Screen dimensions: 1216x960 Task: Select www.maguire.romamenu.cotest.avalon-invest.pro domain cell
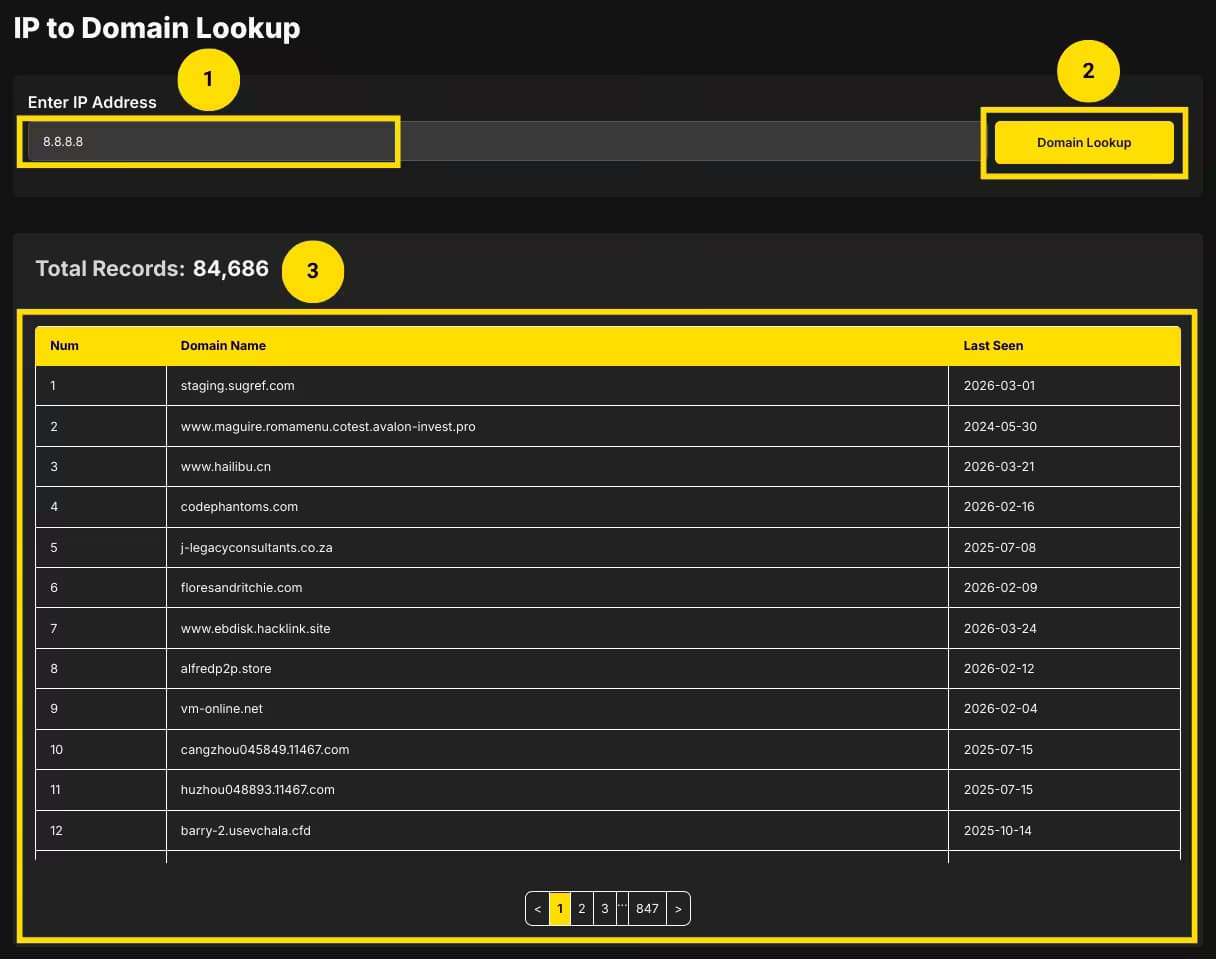click(557, 426)
